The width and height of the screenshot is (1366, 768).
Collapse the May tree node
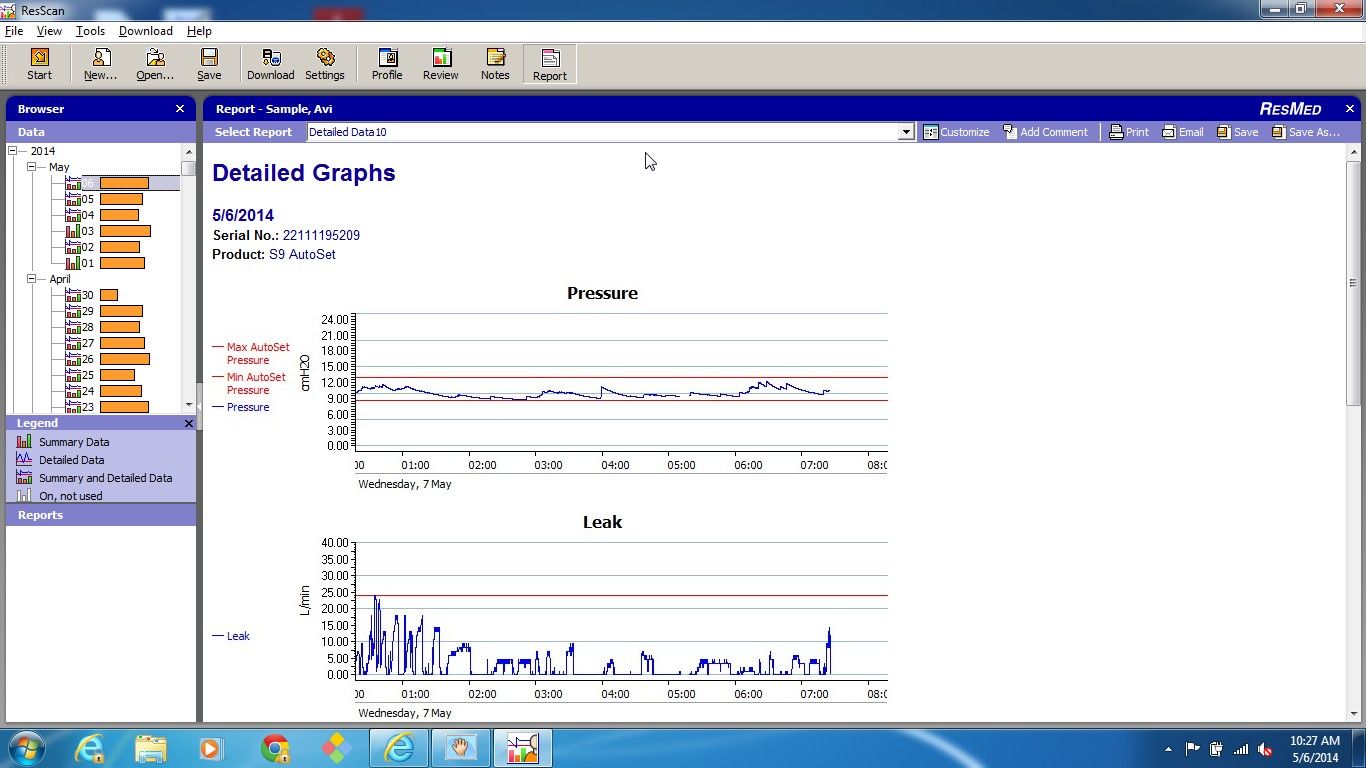[x=31, y=167]
